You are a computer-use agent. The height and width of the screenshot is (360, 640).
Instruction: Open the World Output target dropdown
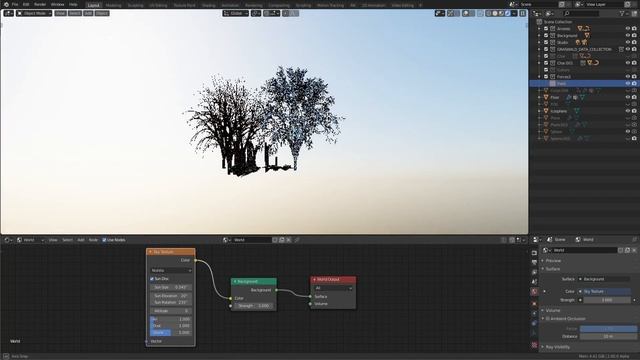tap(333, 288)
